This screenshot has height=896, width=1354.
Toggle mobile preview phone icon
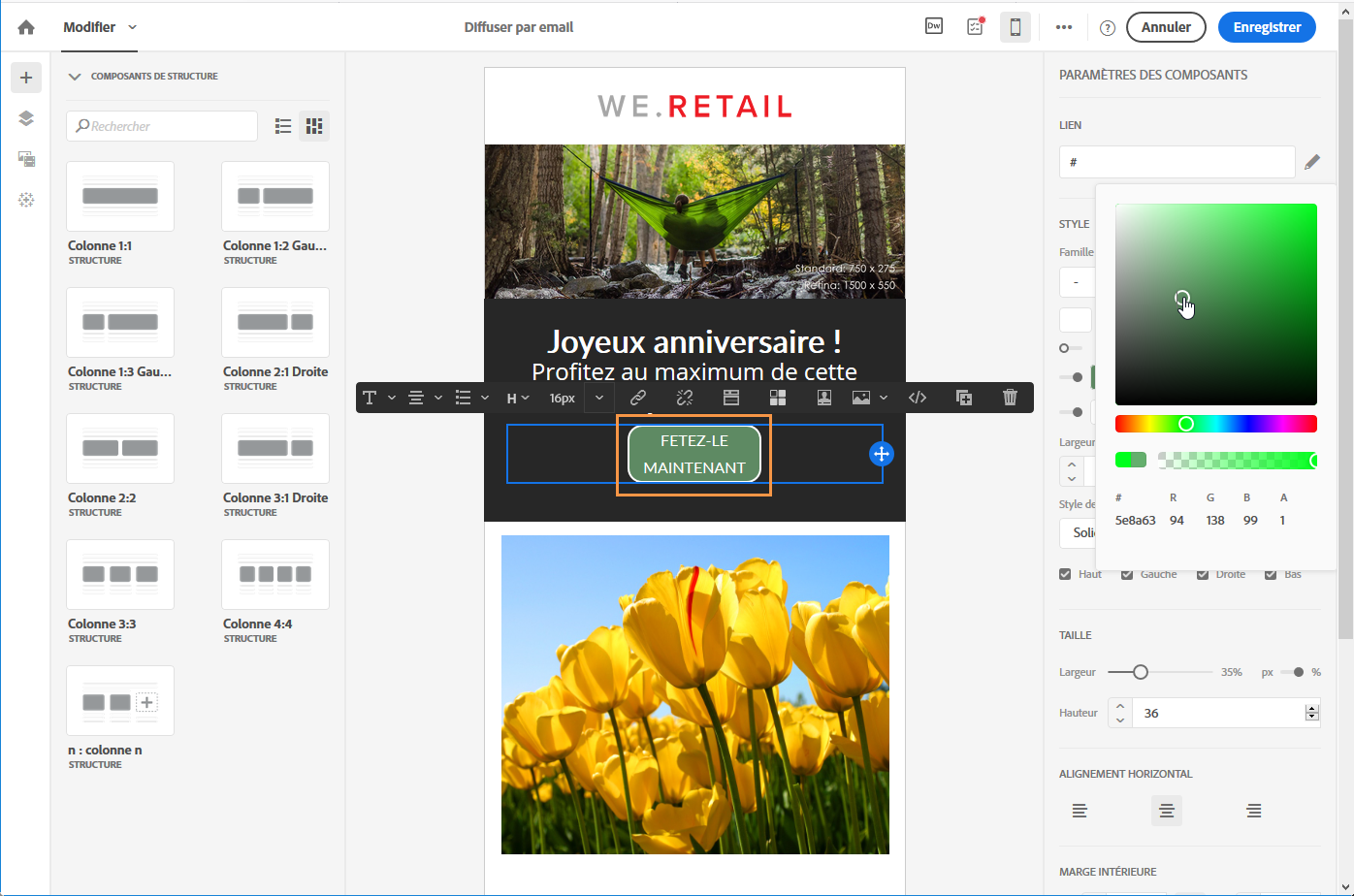click(x=1015, y=27)
